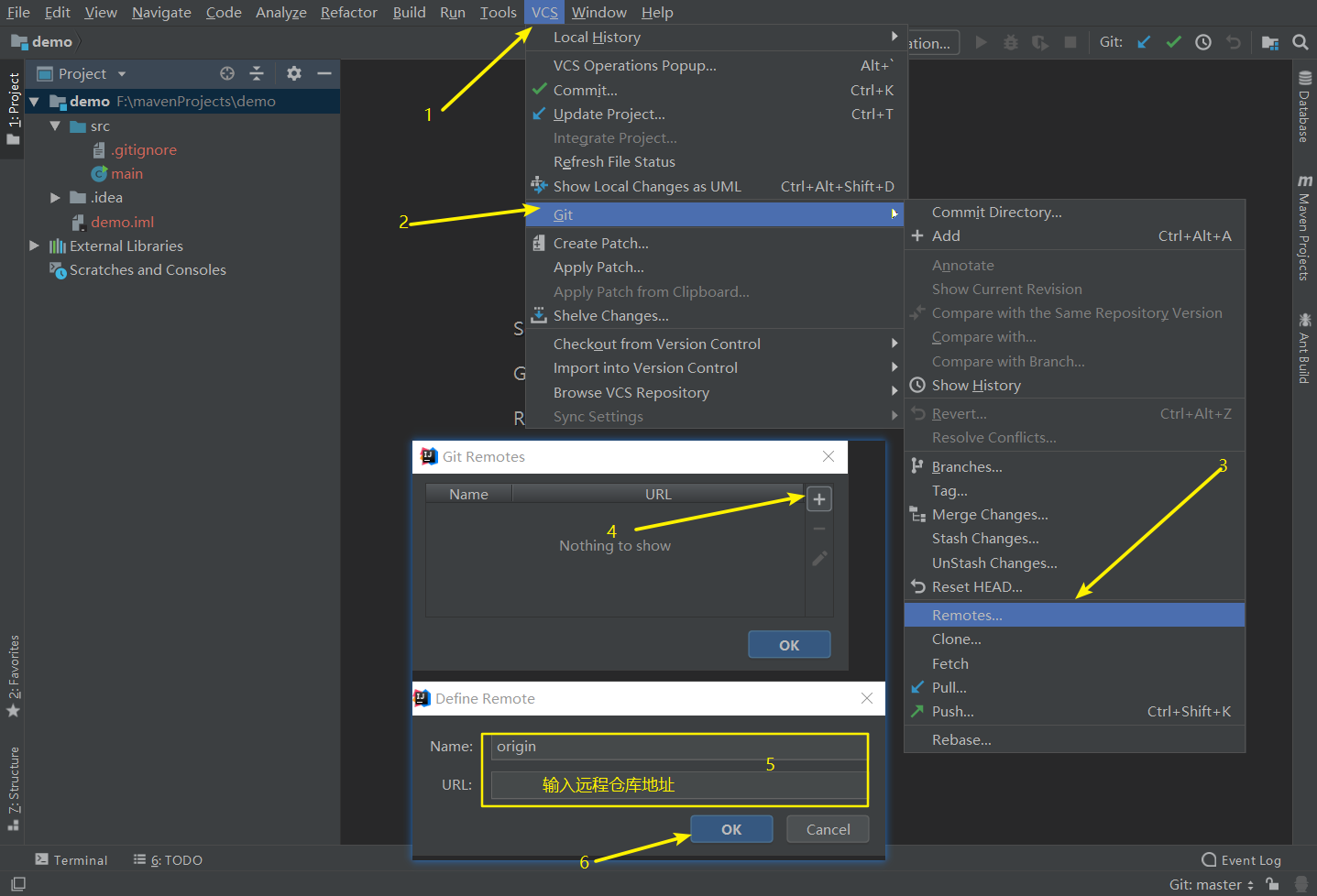Click the locate file crosshair icon
The image size is (1317, 896).
(x=227, y=73)
